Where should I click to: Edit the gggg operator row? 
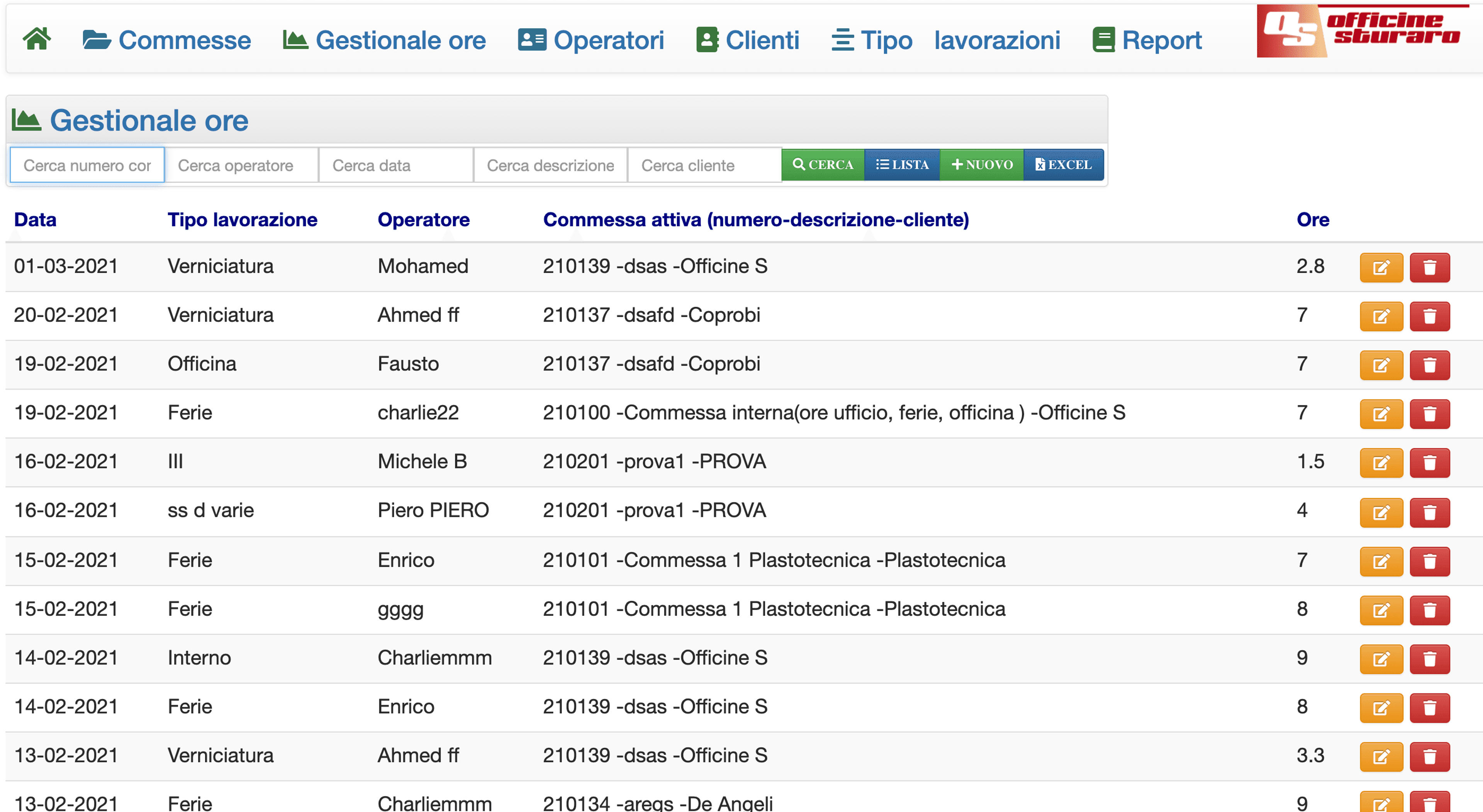click(x=1381, y=610)
